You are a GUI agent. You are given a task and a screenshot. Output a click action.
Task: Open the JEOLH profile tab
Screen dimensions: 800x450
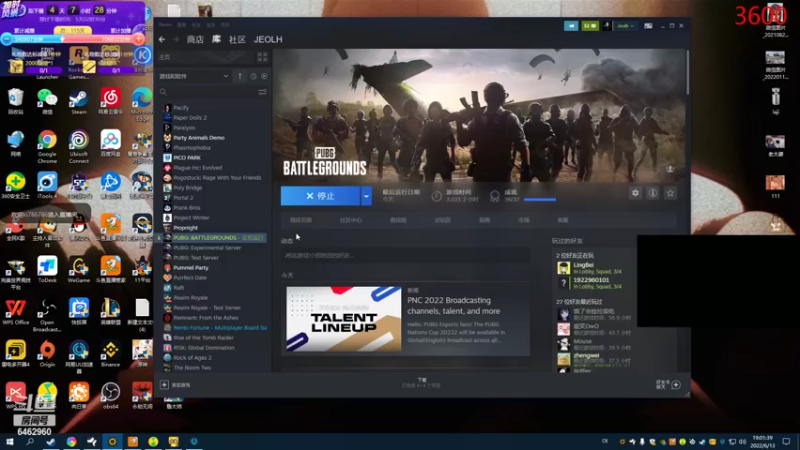pyautogui.click(x=268, y=39)
